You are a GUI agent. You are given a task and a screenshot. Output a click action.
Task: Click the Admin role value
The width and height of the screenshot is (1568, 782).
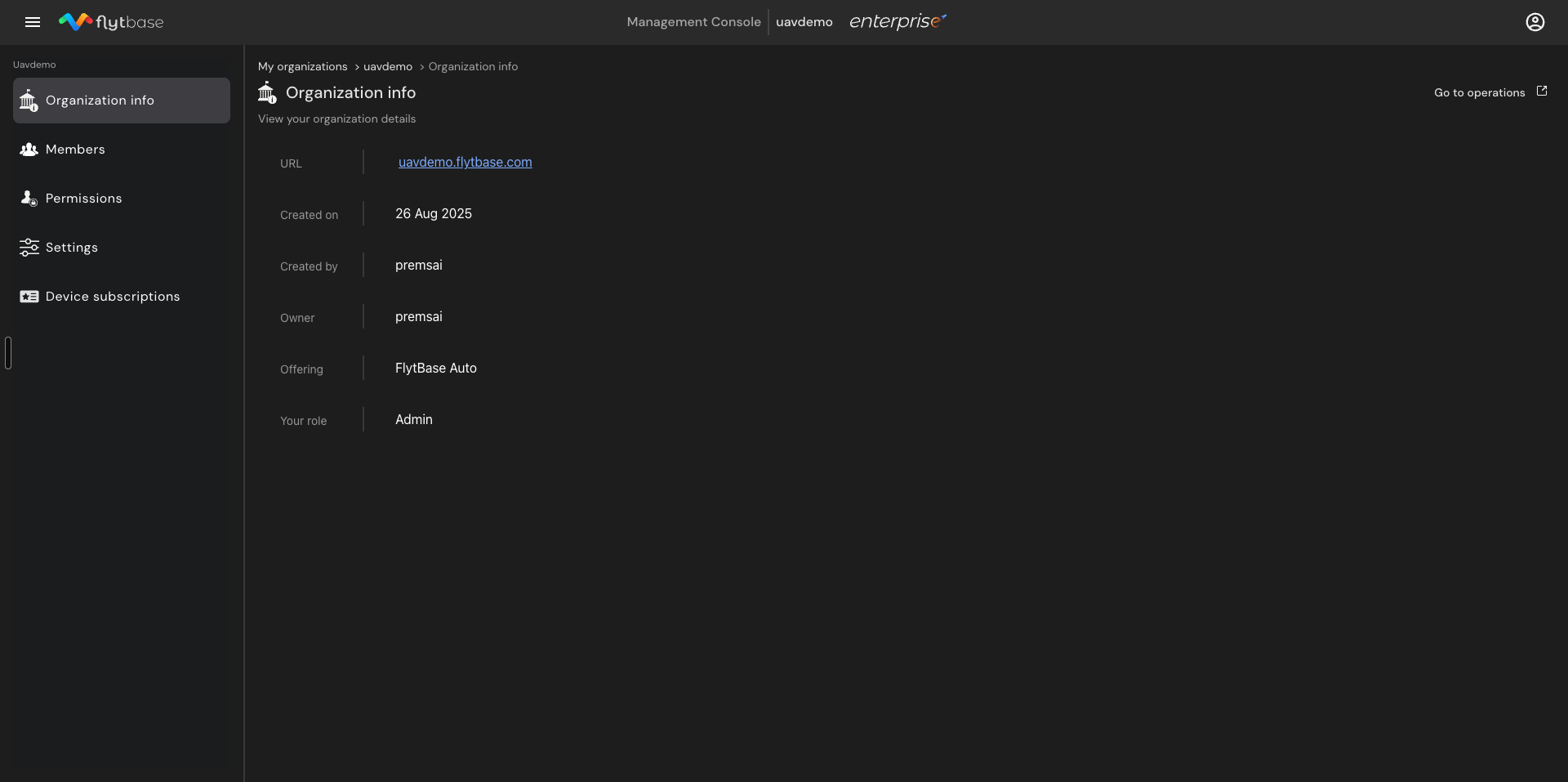[x=414, y=420]
